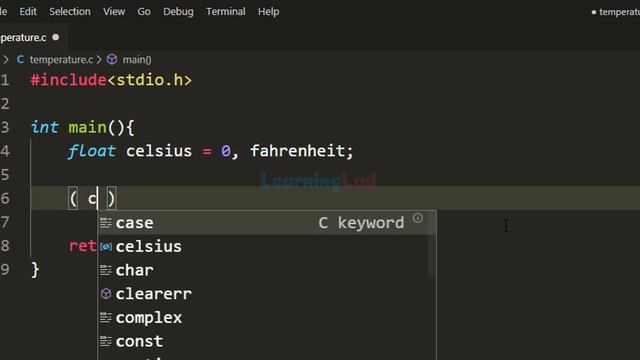640x360 pixels.
Task: Choose the 'celsius' autocomplete suggestion
Action: 267,247
